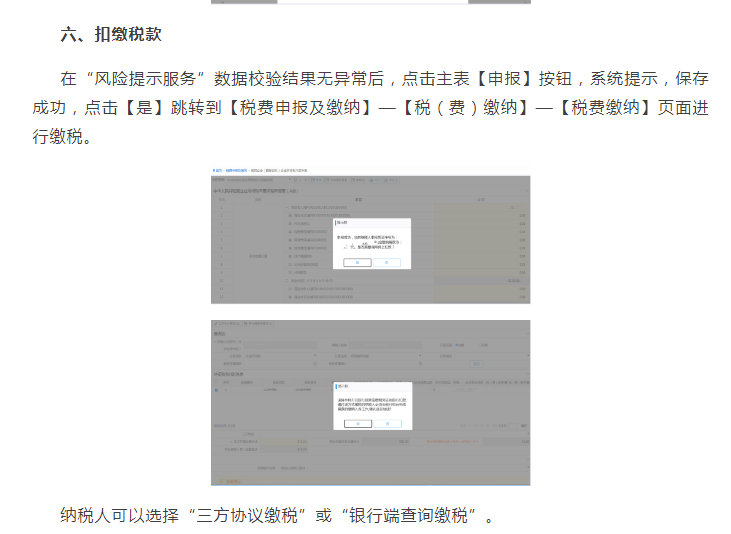The height and width of the screenshot is (534, 731).
Task: Click the section heading "六、扣缴税款"
Action: coord(111,34)
